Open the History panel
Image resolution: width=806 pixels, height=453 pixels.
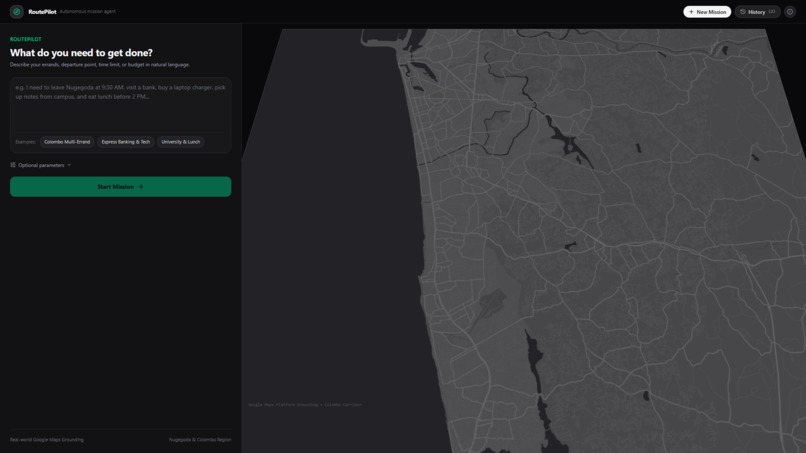[x=757, y=12]
